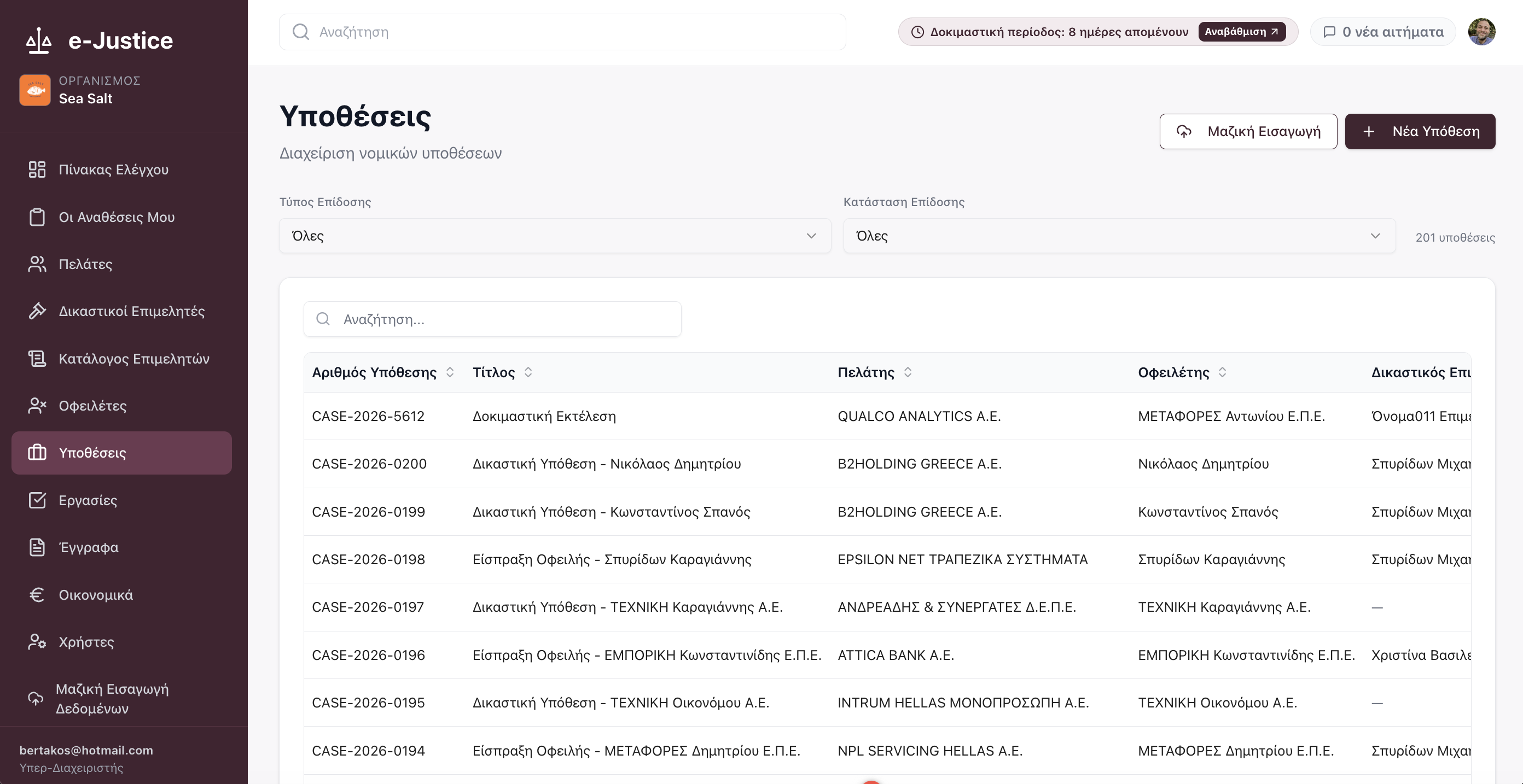This screenshot has height=784, width=1523.
Task: Click the briefcase icon beside Υποθέσεις
Action: pyautogui.click(x=37, y=453)
